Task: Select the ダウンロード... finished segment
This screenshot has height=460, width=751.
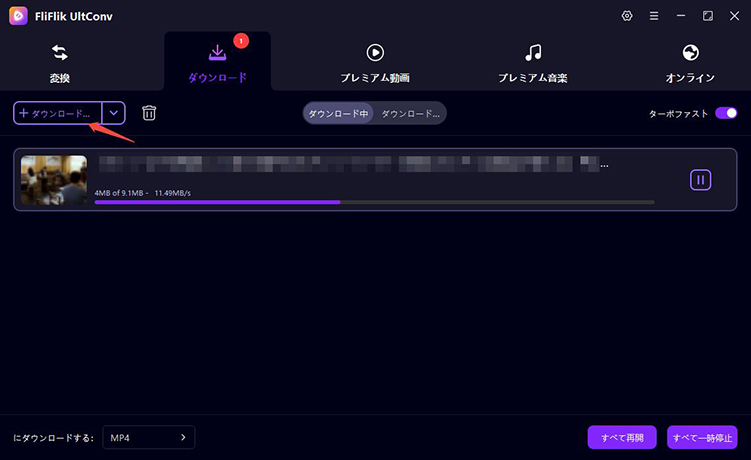Action: [410, 114]
